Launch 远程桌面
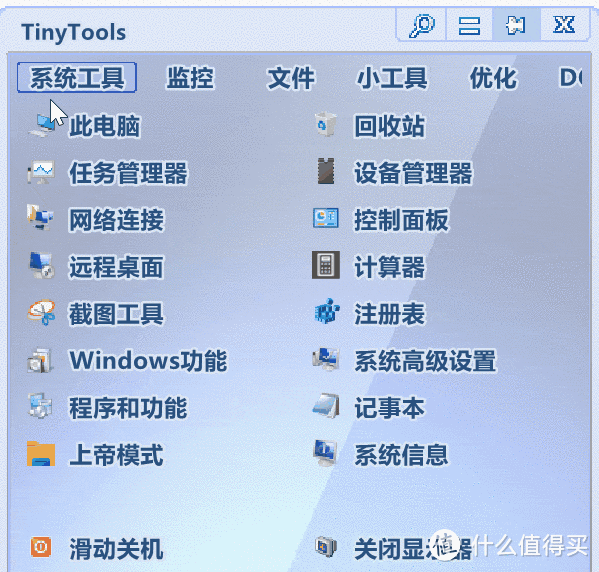The image size is (599, 572). (117, 267)
